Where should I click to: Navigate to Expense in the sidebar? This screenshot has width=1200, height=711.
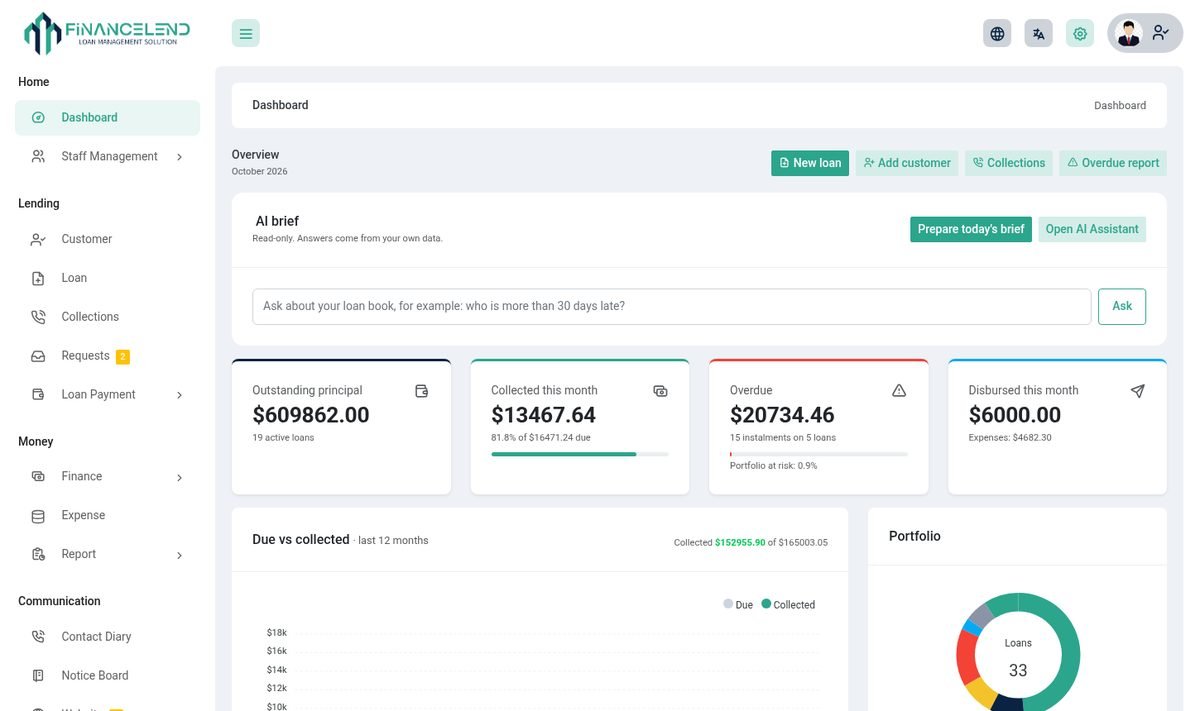point(107,516)
